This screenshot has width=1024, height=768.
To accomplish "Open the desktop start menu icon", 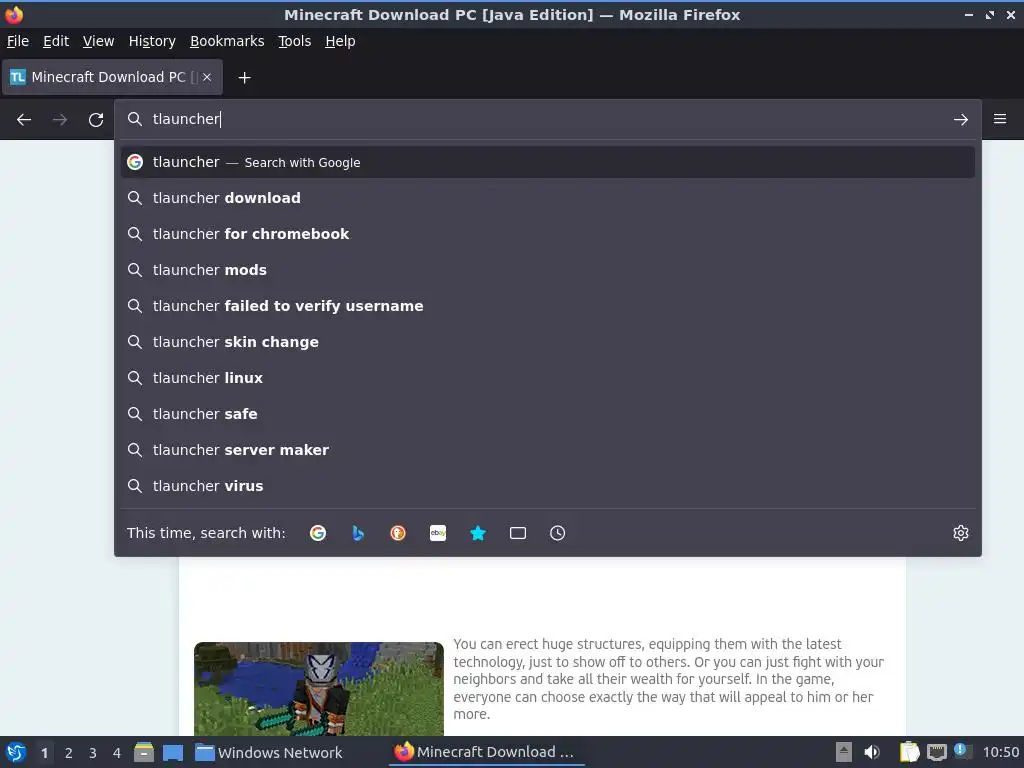I will click(x=16, y=752).
